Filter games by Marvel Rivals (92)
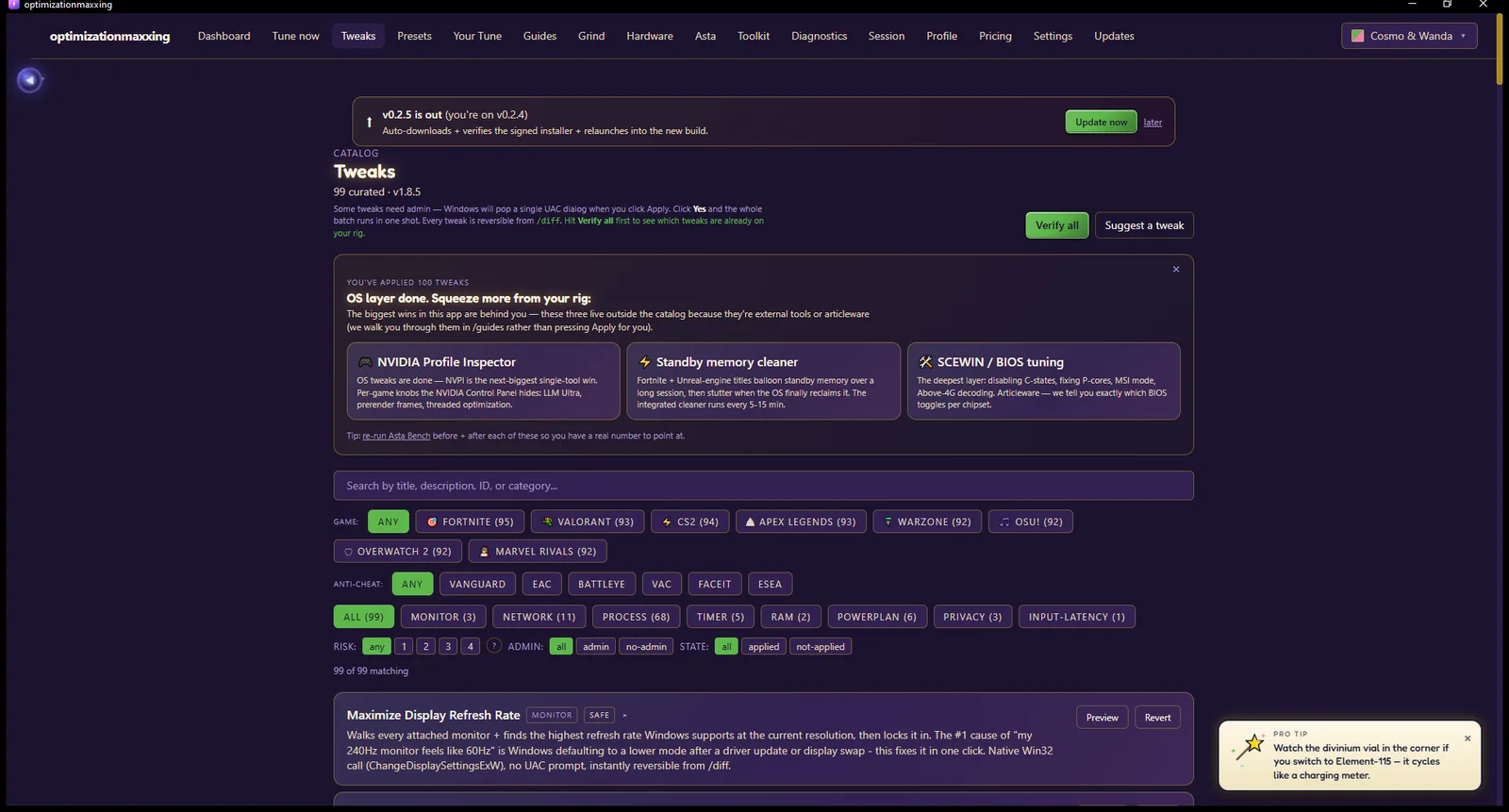The height and width of the screenshot is (812, 1509). (x=538, y=552)
